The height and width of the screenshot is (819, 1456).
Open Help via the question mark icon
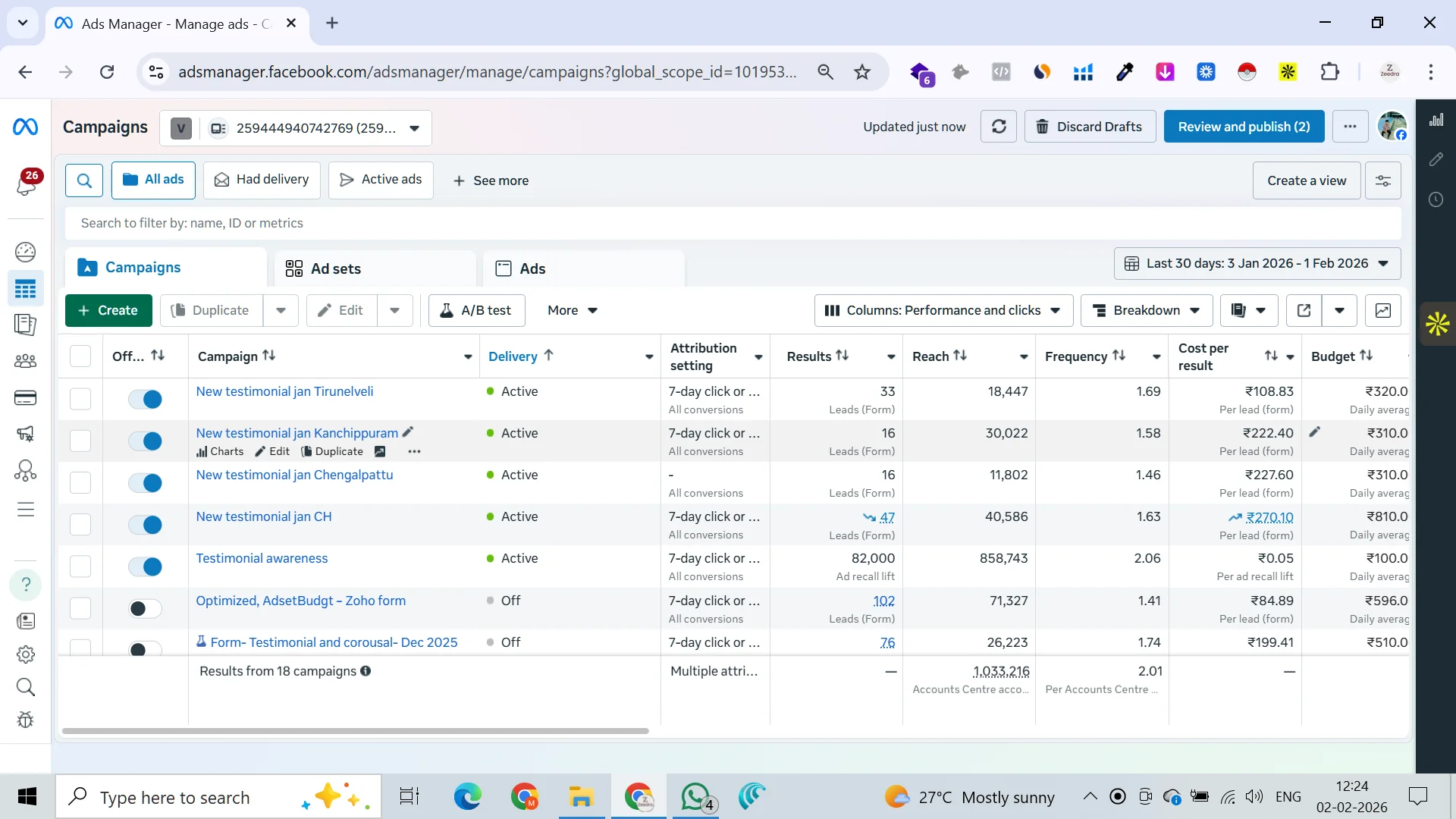click(27, 585)
